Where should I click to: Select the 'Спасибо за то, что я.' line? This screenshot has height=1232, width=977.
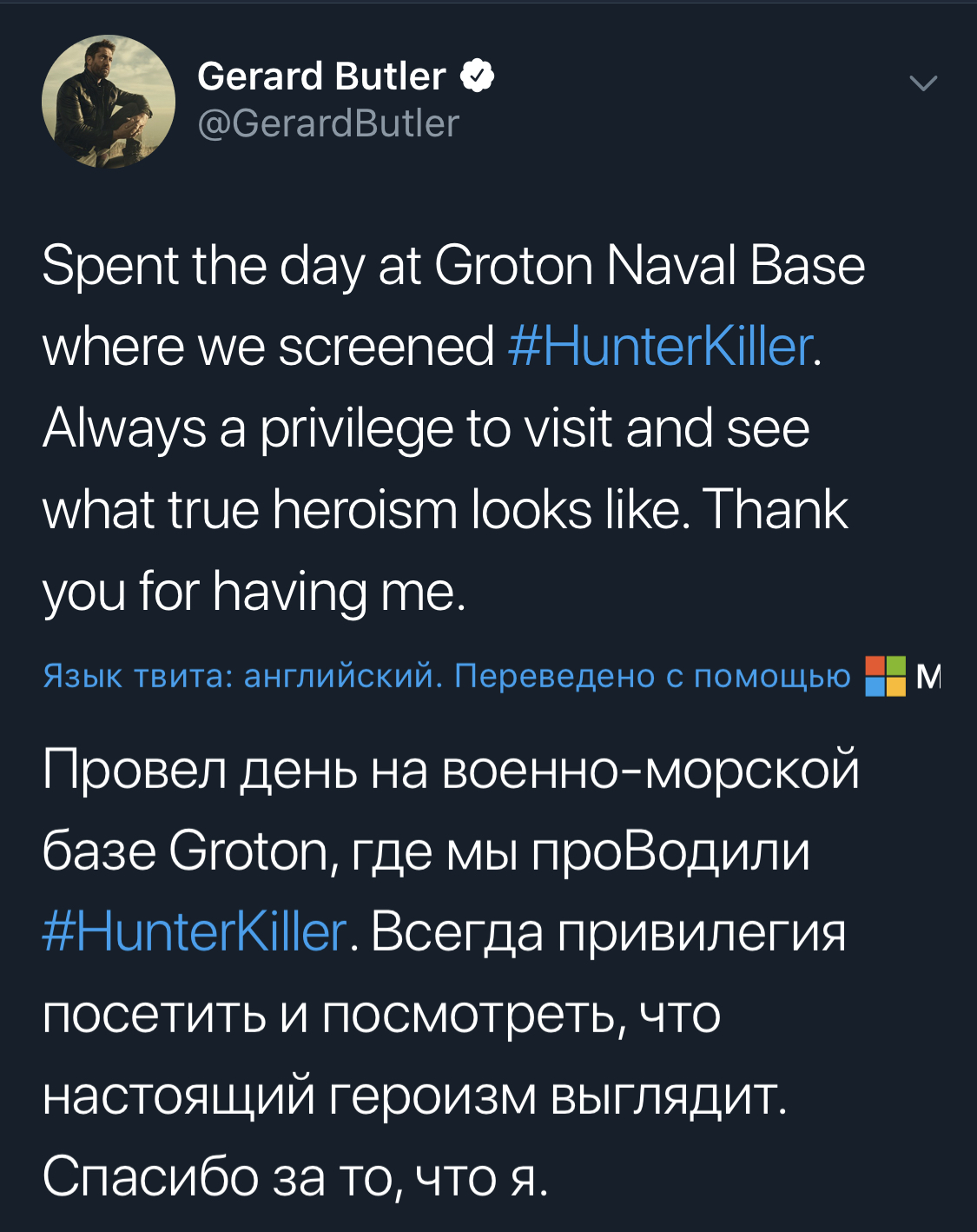tap(295, 1176)
